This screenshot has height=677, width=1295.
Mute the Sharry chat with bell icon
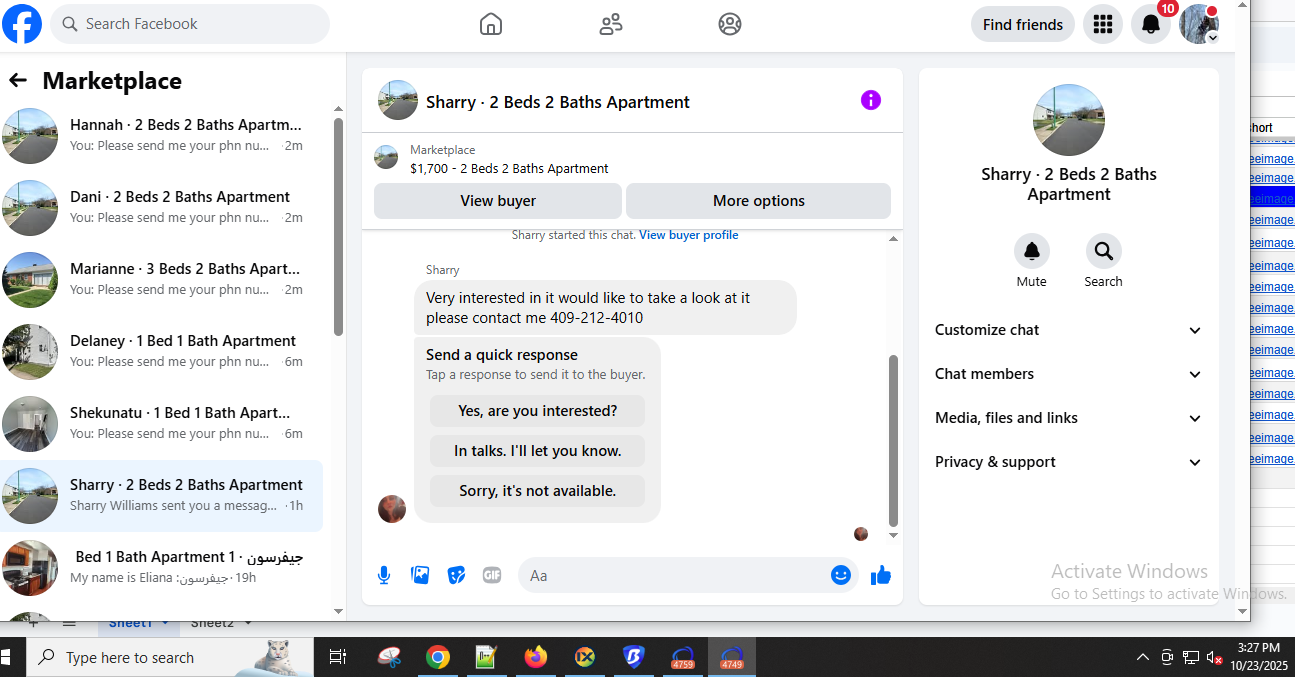(1031, 251)
